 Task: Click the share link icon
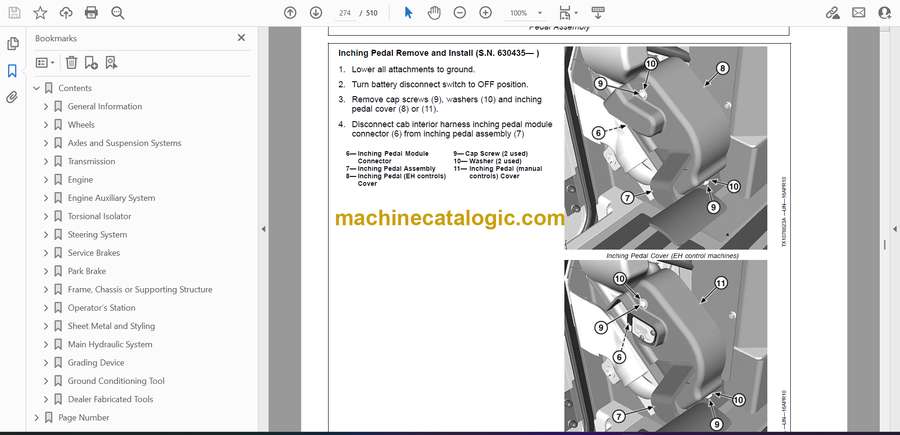tap(833, 13)
